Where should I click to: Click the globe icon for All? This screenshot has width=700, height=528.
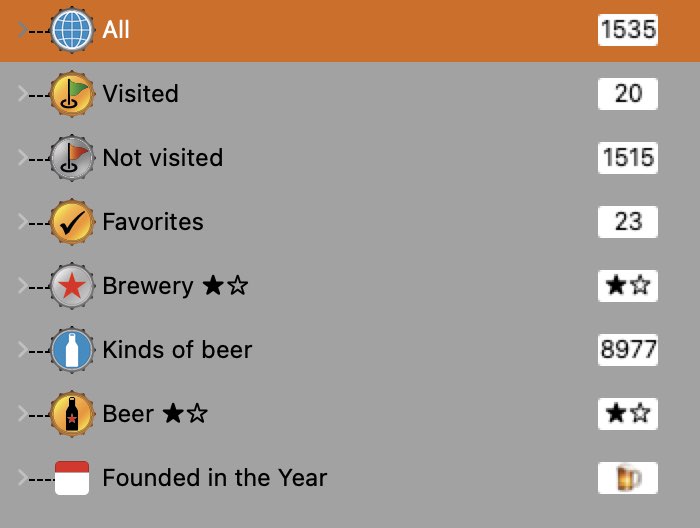[71, 30]
